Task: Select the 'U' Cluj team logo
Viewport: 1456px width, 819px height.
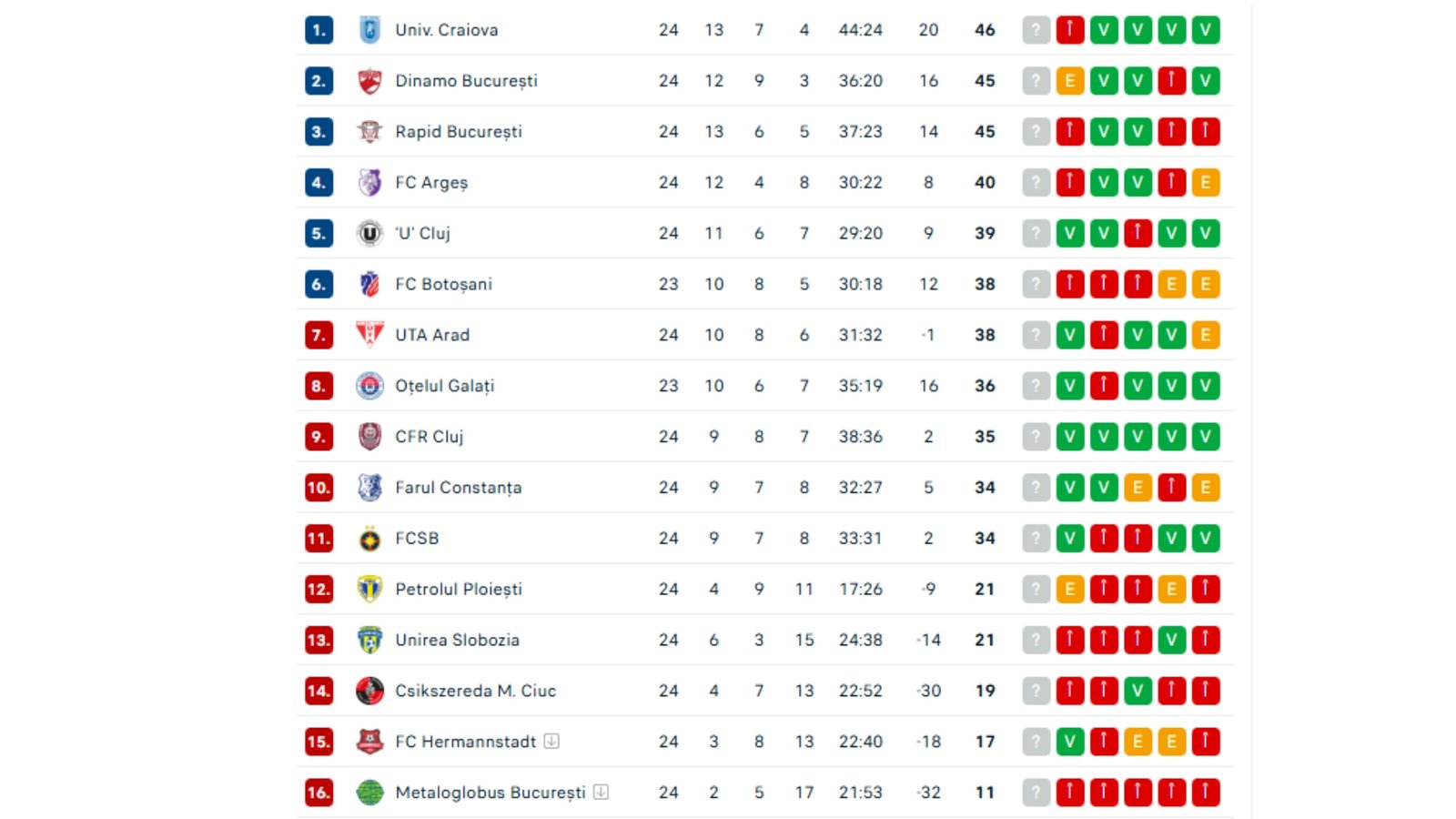Action: tap(371, 233)
